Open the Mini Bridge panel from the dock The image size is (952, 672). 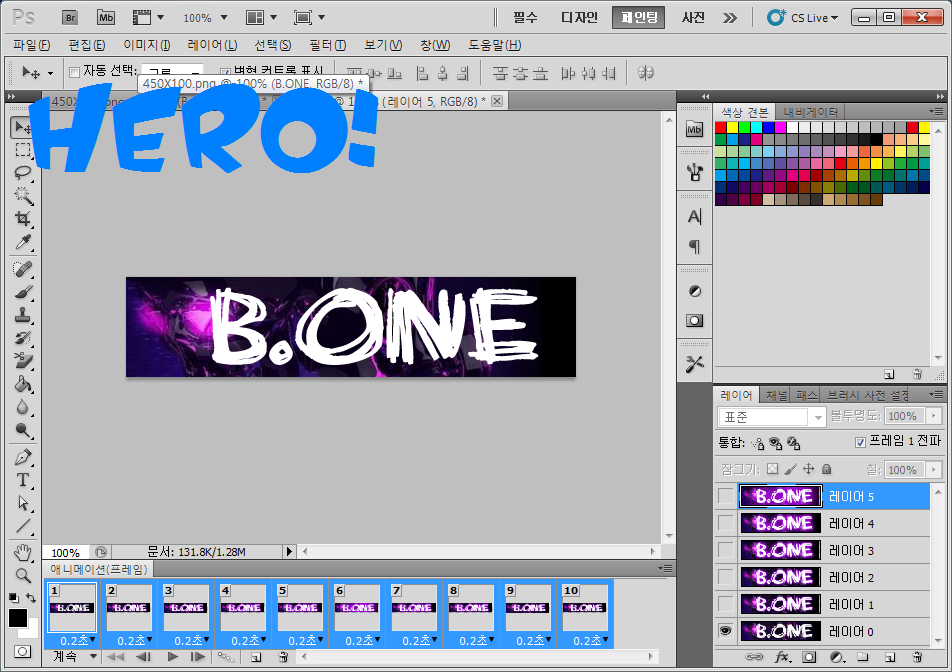click(694, 129)
